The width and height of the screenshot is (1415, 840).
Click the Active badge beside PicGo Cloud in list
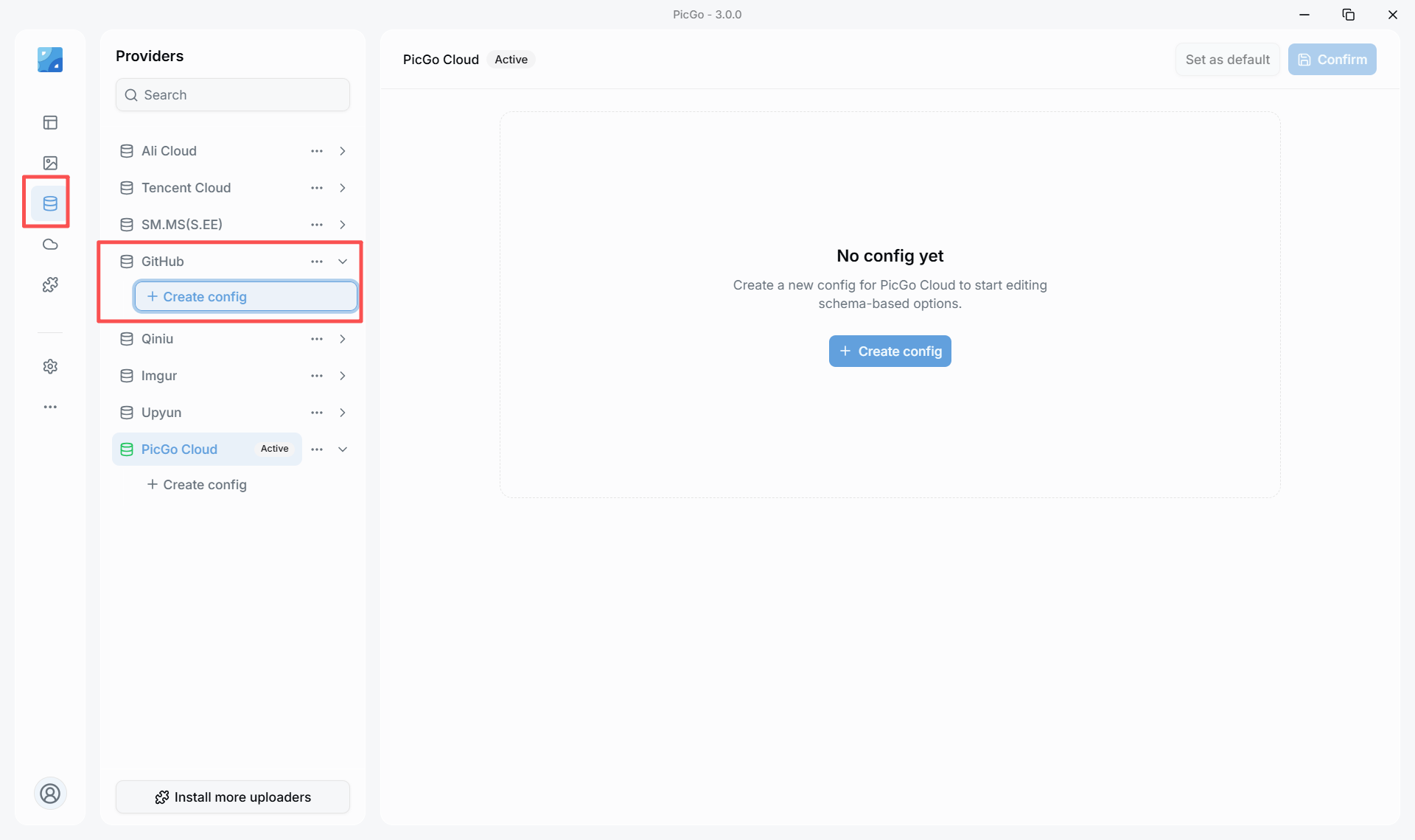275,449
